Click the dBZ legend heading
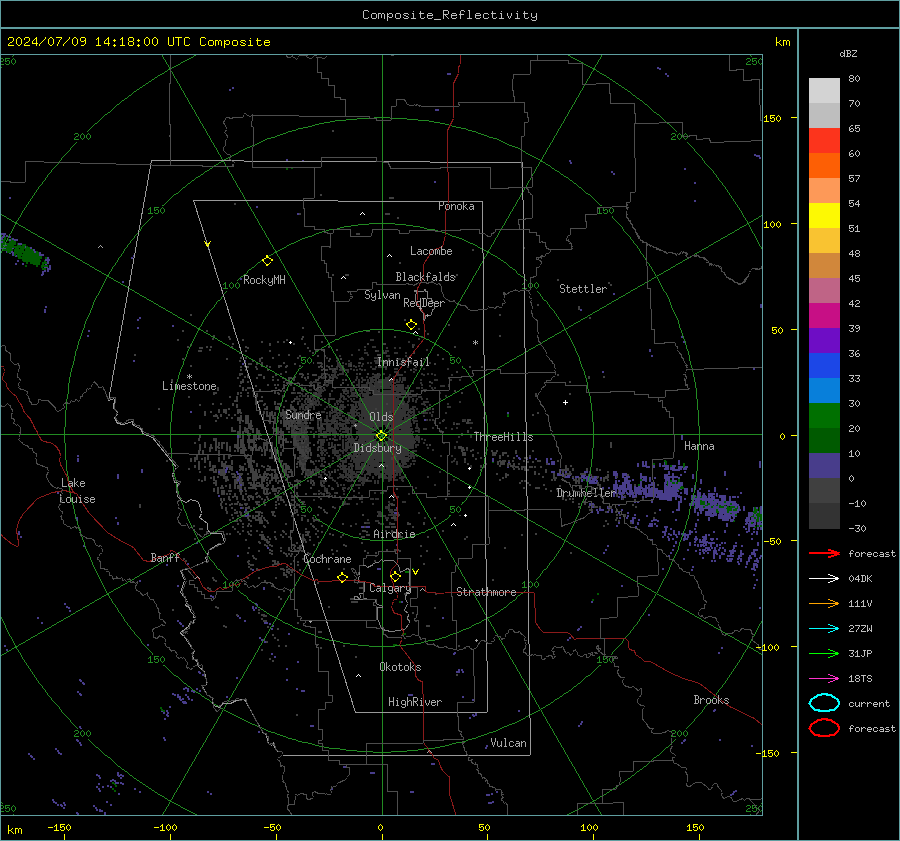 coord(848,53)
